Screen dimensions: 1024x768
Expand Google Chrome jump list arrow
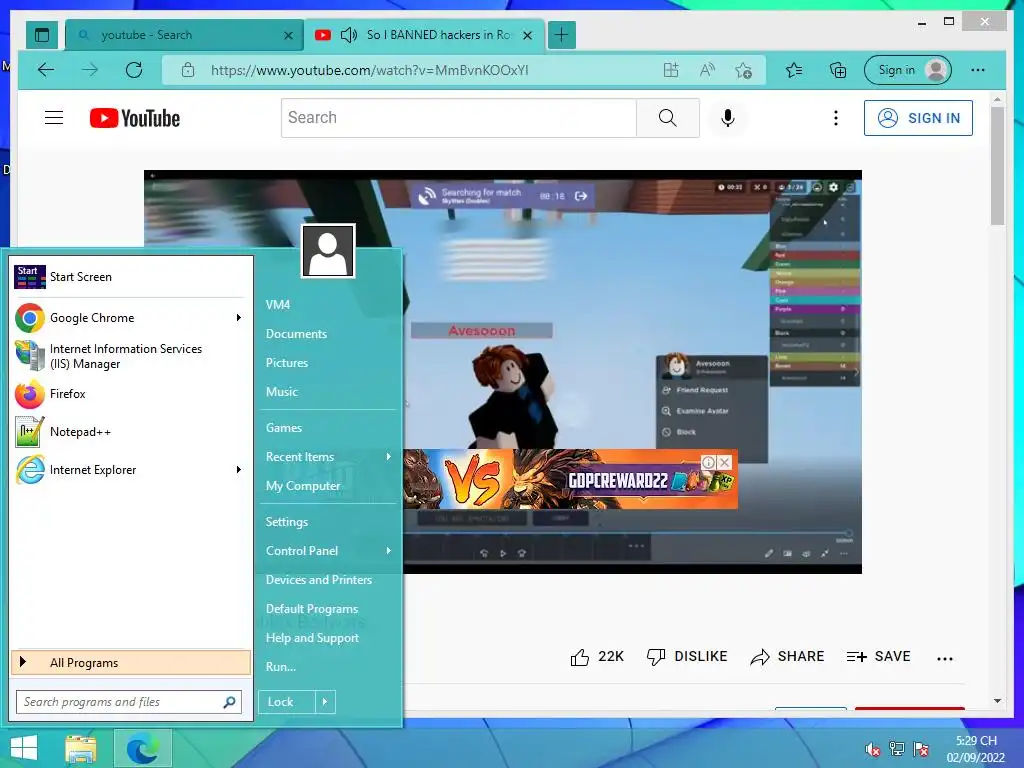point(239,317)
